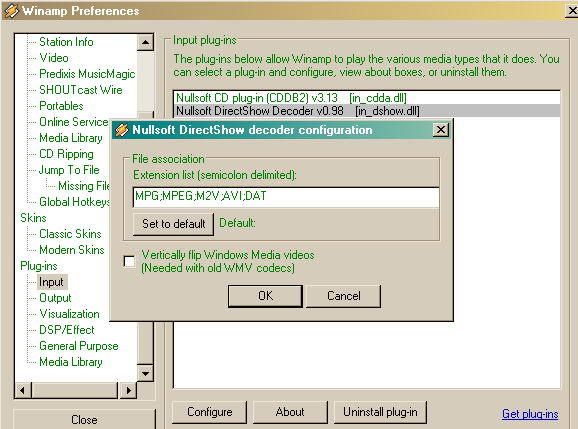Open the Output plug-ins page

pyautogui.click(x=55, y=298)
